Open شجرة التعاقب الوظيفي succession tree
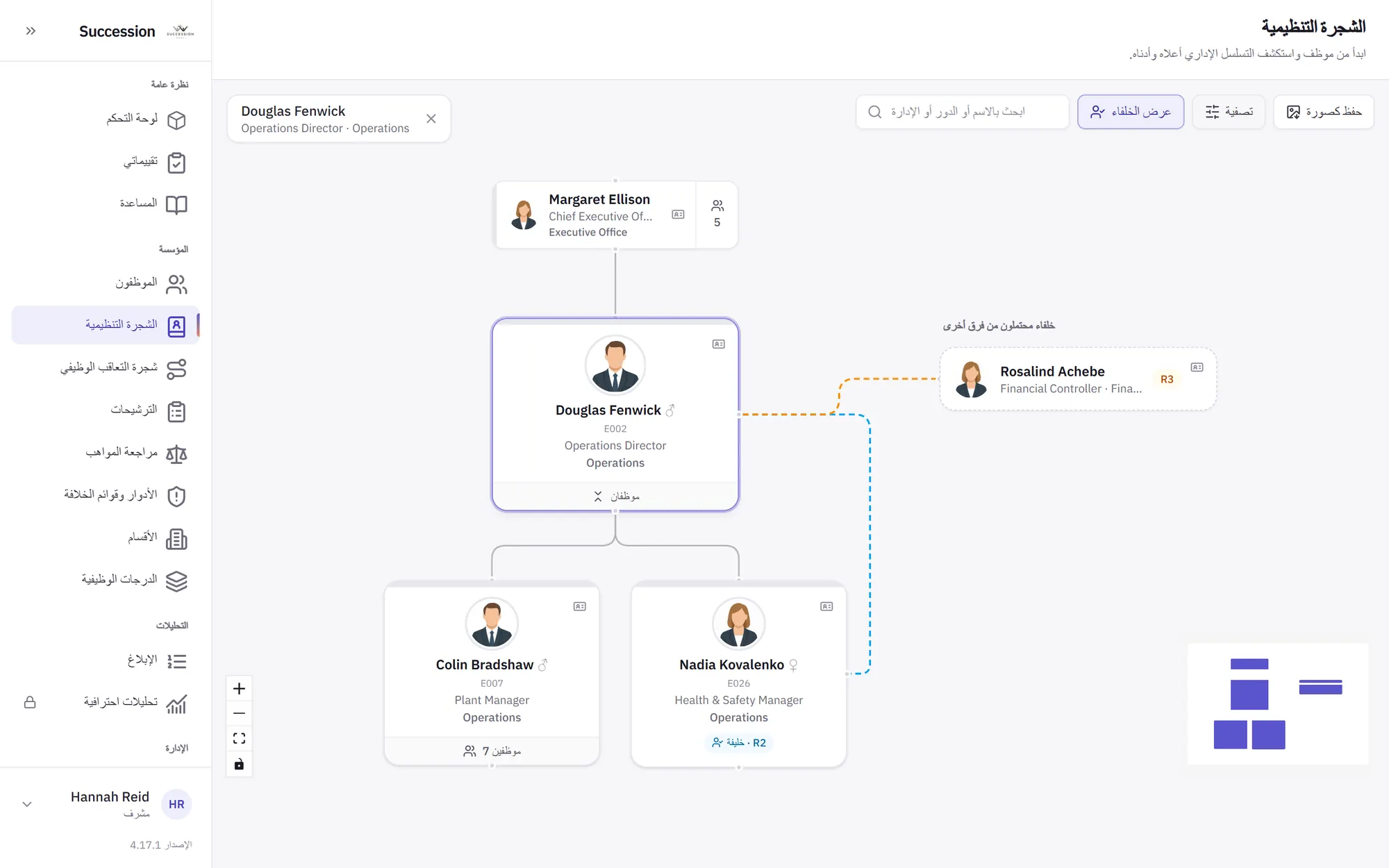This screenshot has height=868, width=1389. pyautogui.click(x=106, y=368)
